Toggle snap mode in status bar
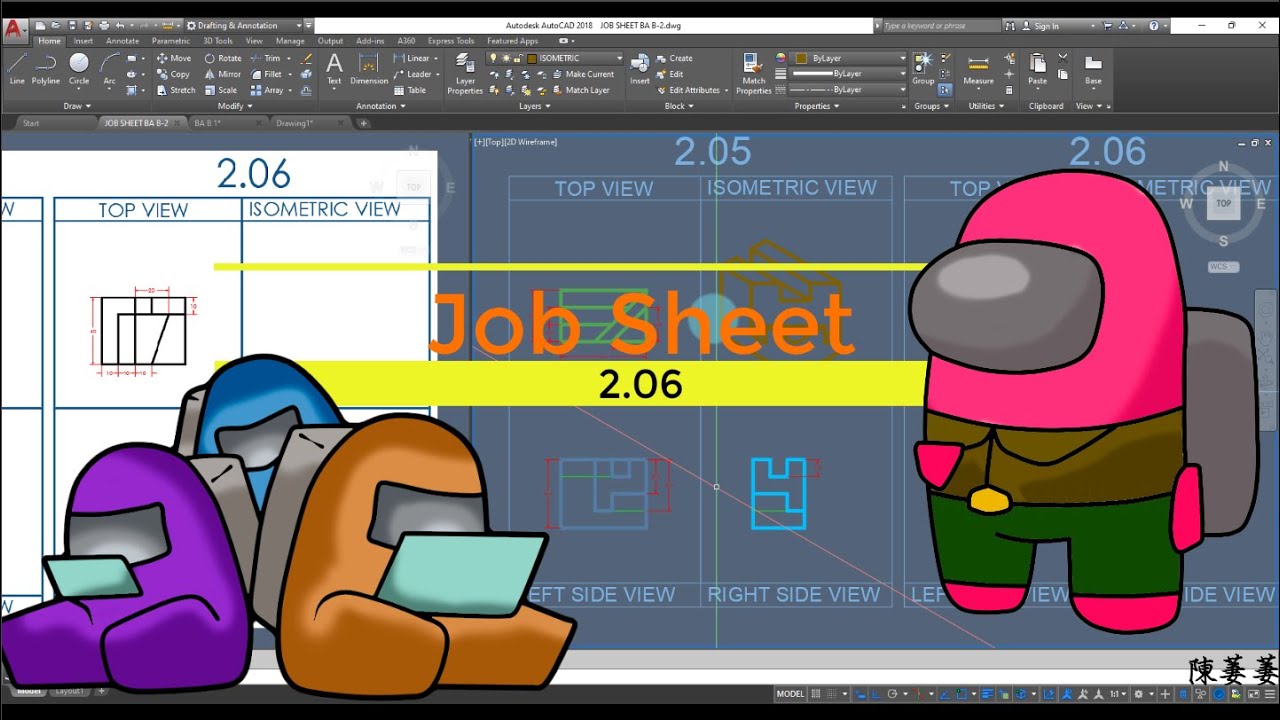Screen dimensions: 1280x720 coord(831,694)
